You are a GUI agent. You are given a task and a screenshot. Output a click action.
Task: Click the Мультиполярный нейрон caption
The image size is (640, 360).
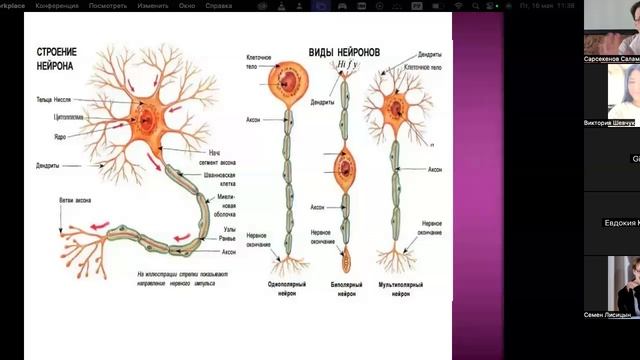point(401,289)
